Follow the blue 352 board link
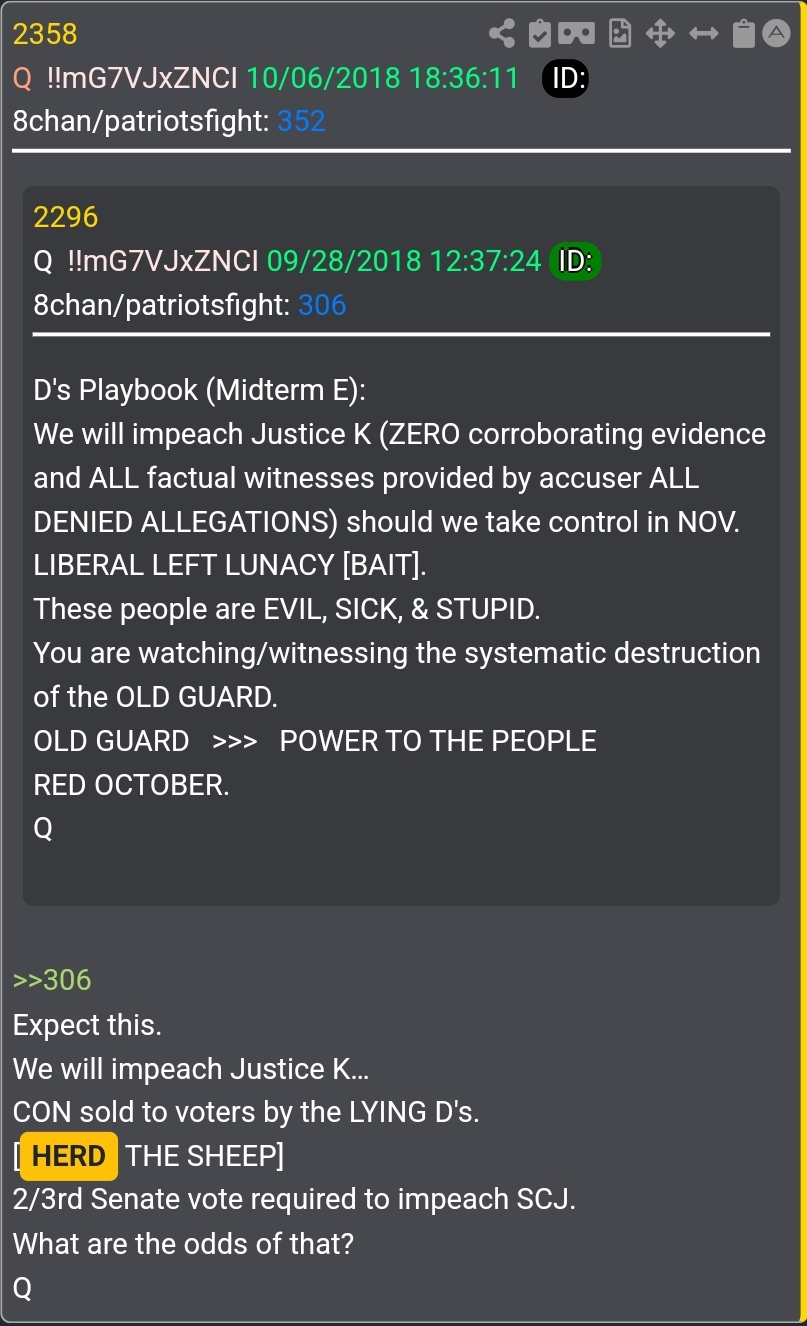The image size is (807, 1326). coord(302,122)
